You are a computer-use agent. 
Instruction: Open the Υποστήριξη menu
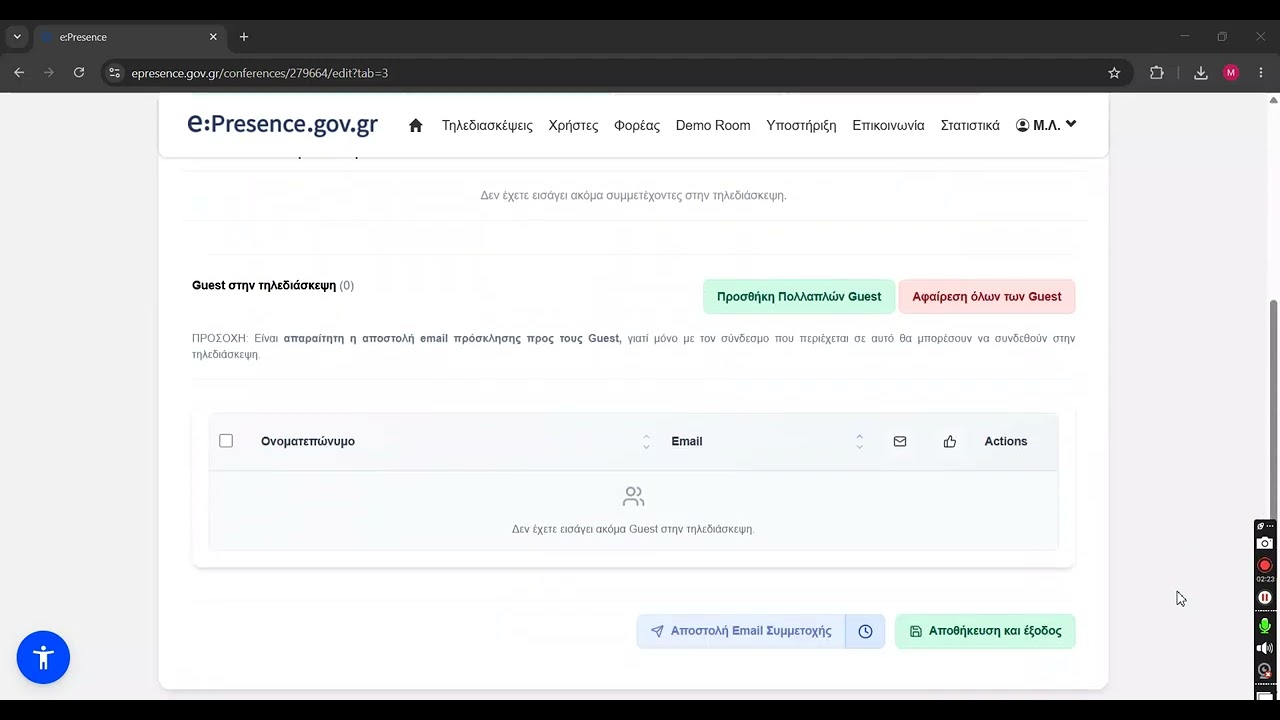click(x=801, y=125)
